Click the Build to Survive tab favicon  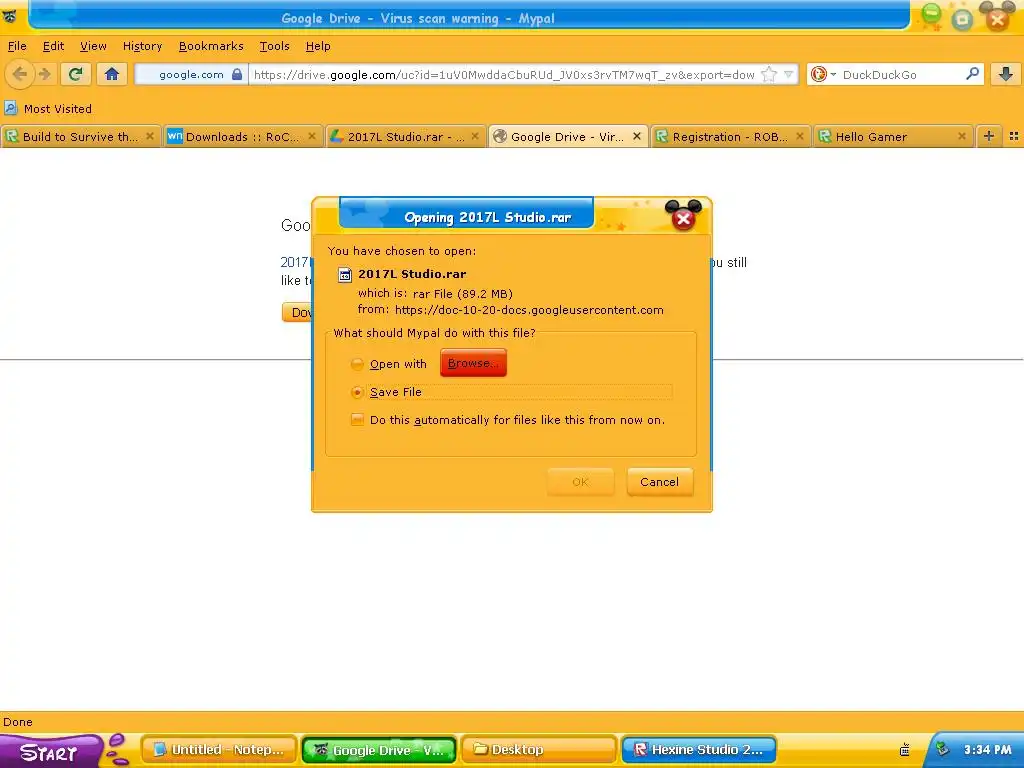[11, 136]
